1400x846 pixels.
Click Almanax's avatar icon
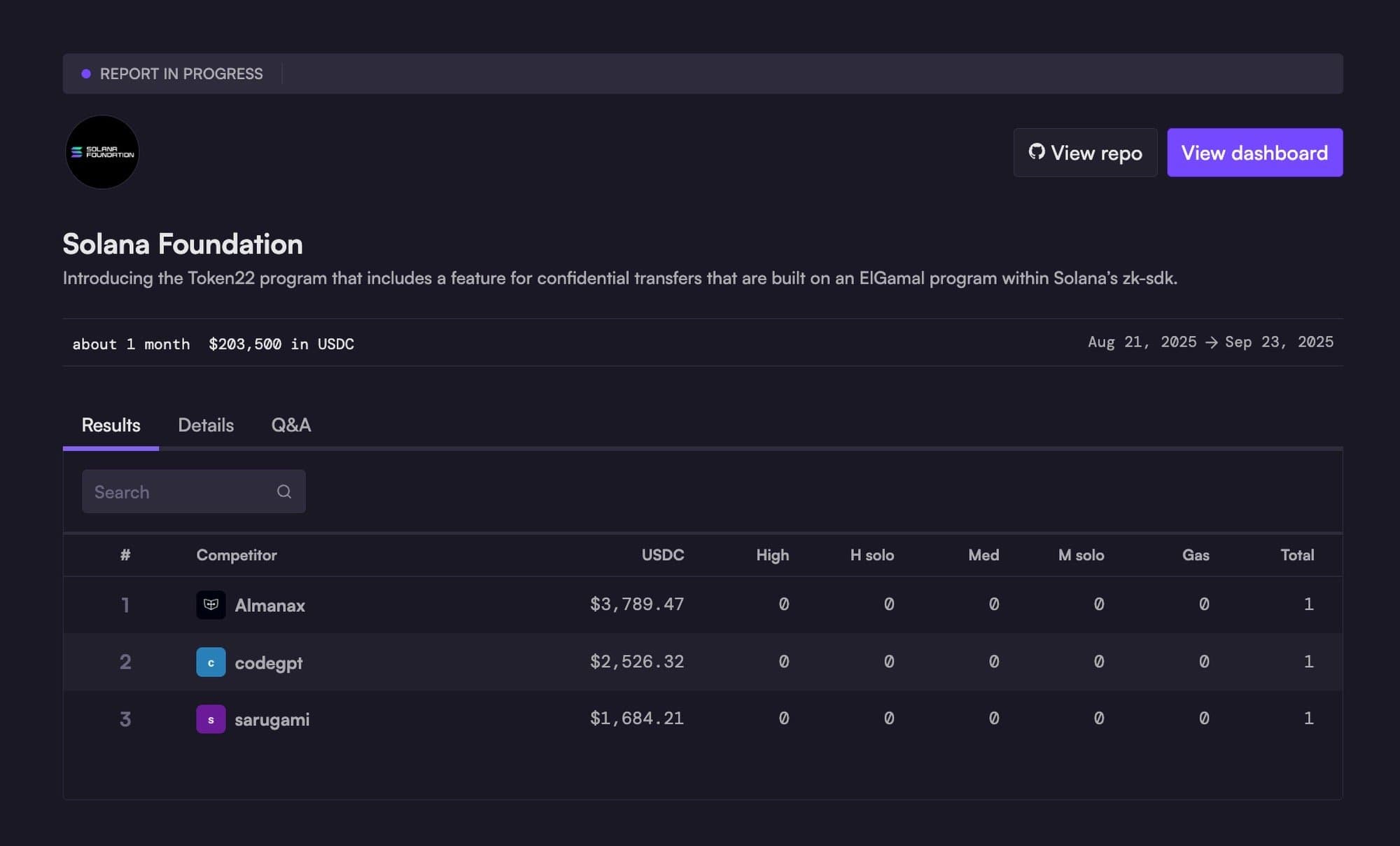coord(211,604)
